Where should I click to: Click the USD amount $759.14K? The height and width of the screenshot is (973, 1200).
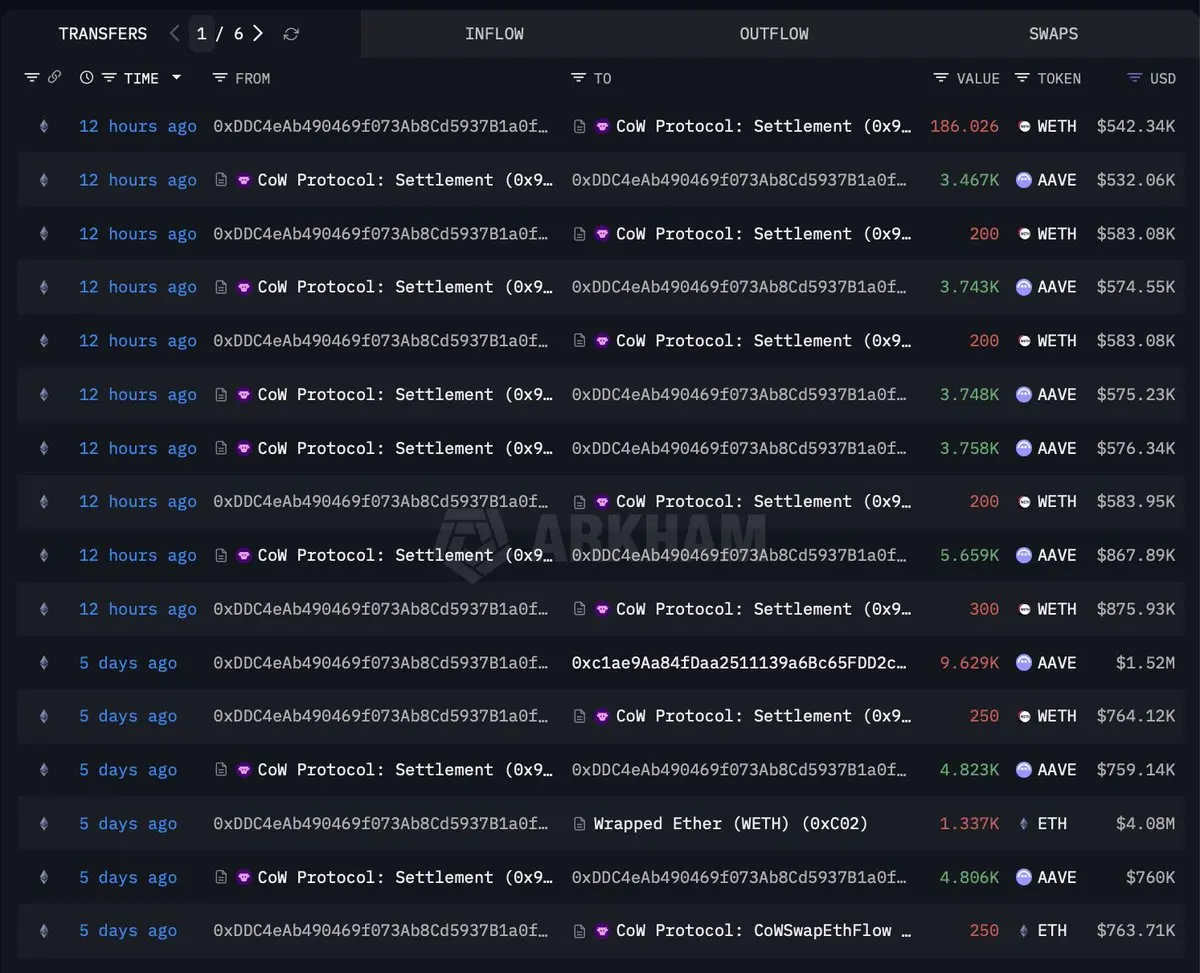(x=1136, y=770)
